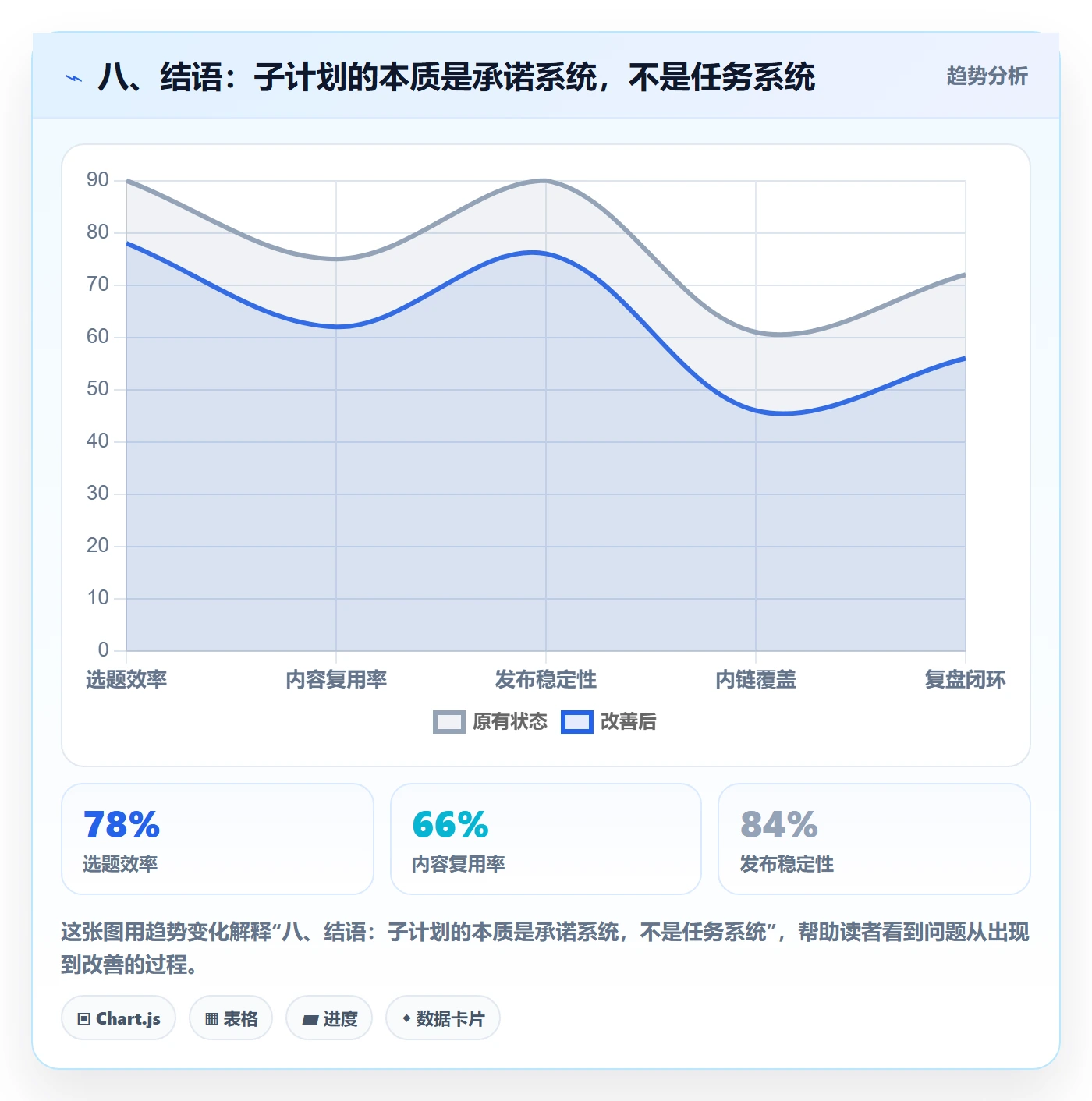The height and width of the screenshot is (1101, 1092).
Task: Open the 66% 内容复用率 stat card
Action: tap(546, 839)
